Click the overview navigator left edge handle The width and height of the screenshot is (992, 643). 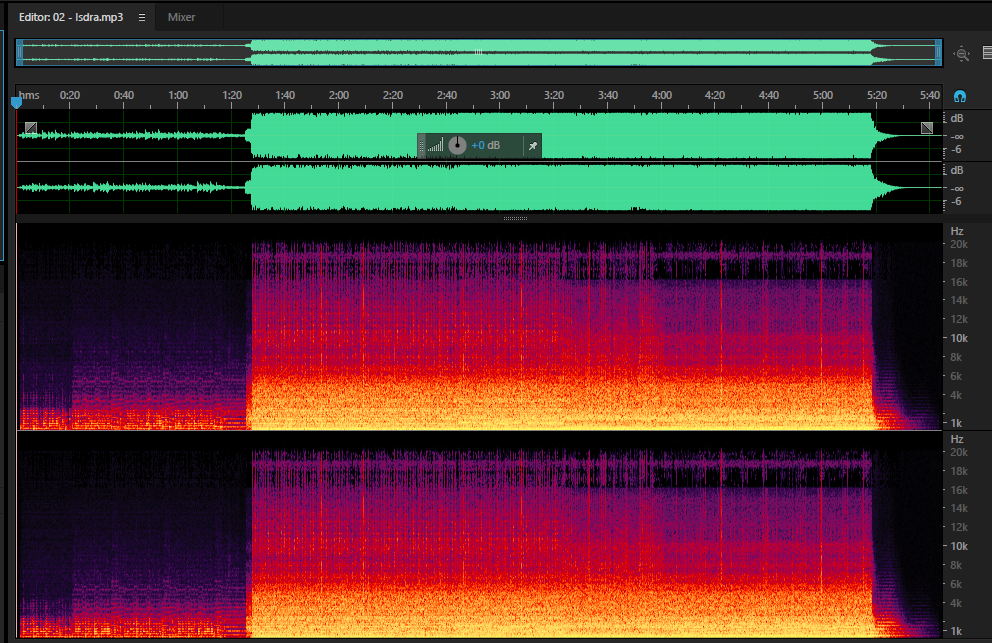click(x=20, y=53)
